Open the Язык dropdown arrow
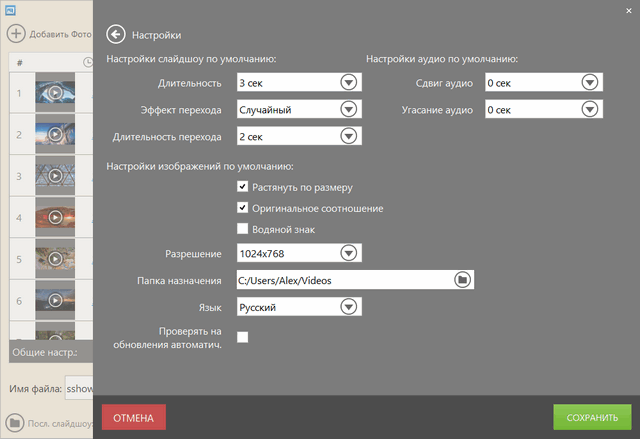640x439 pixels. (x=349, y=307)
